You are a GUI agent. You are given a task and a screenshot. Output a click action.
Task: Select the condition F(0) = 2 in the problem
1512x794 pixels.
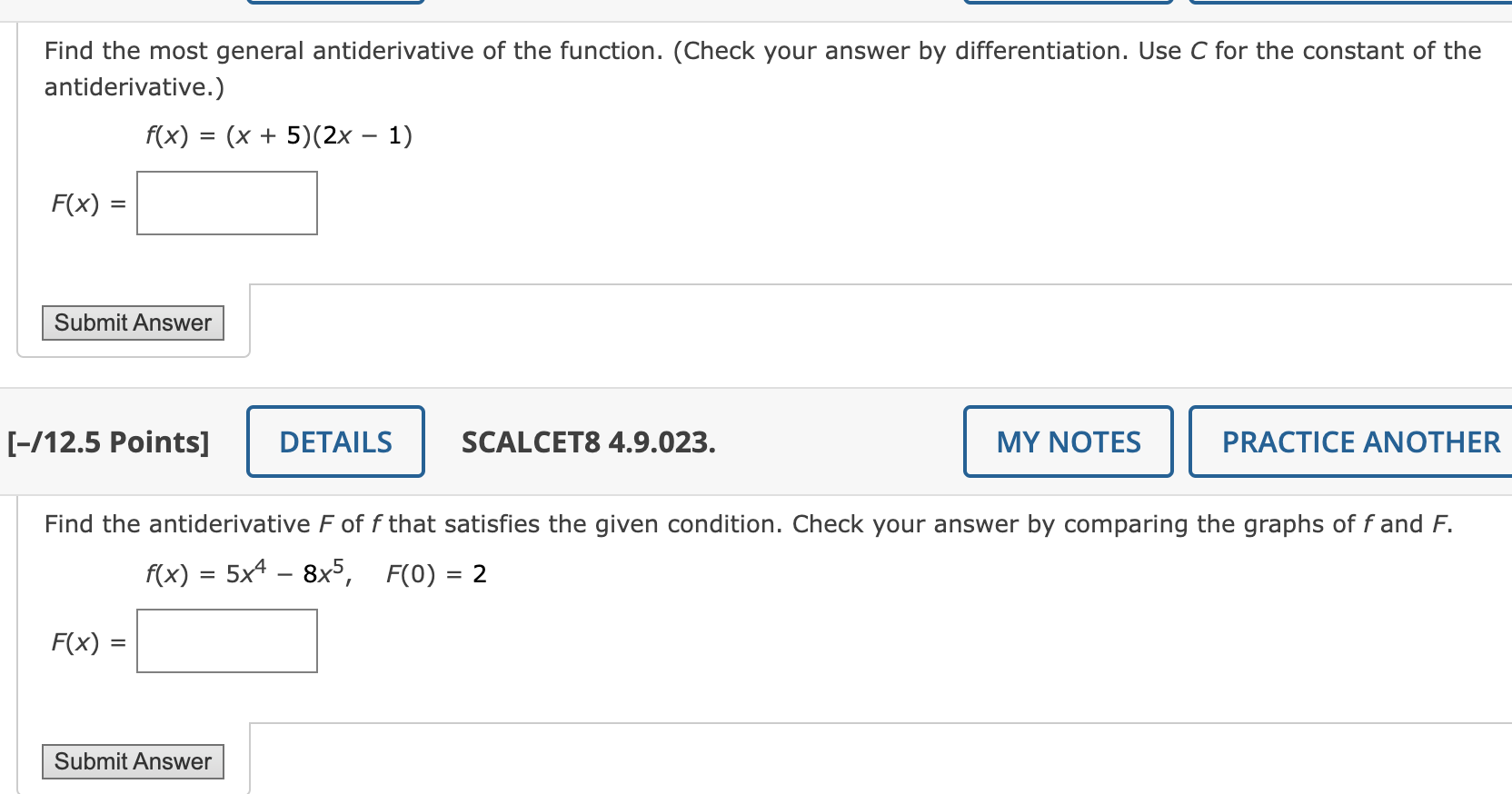click(437, 572)
